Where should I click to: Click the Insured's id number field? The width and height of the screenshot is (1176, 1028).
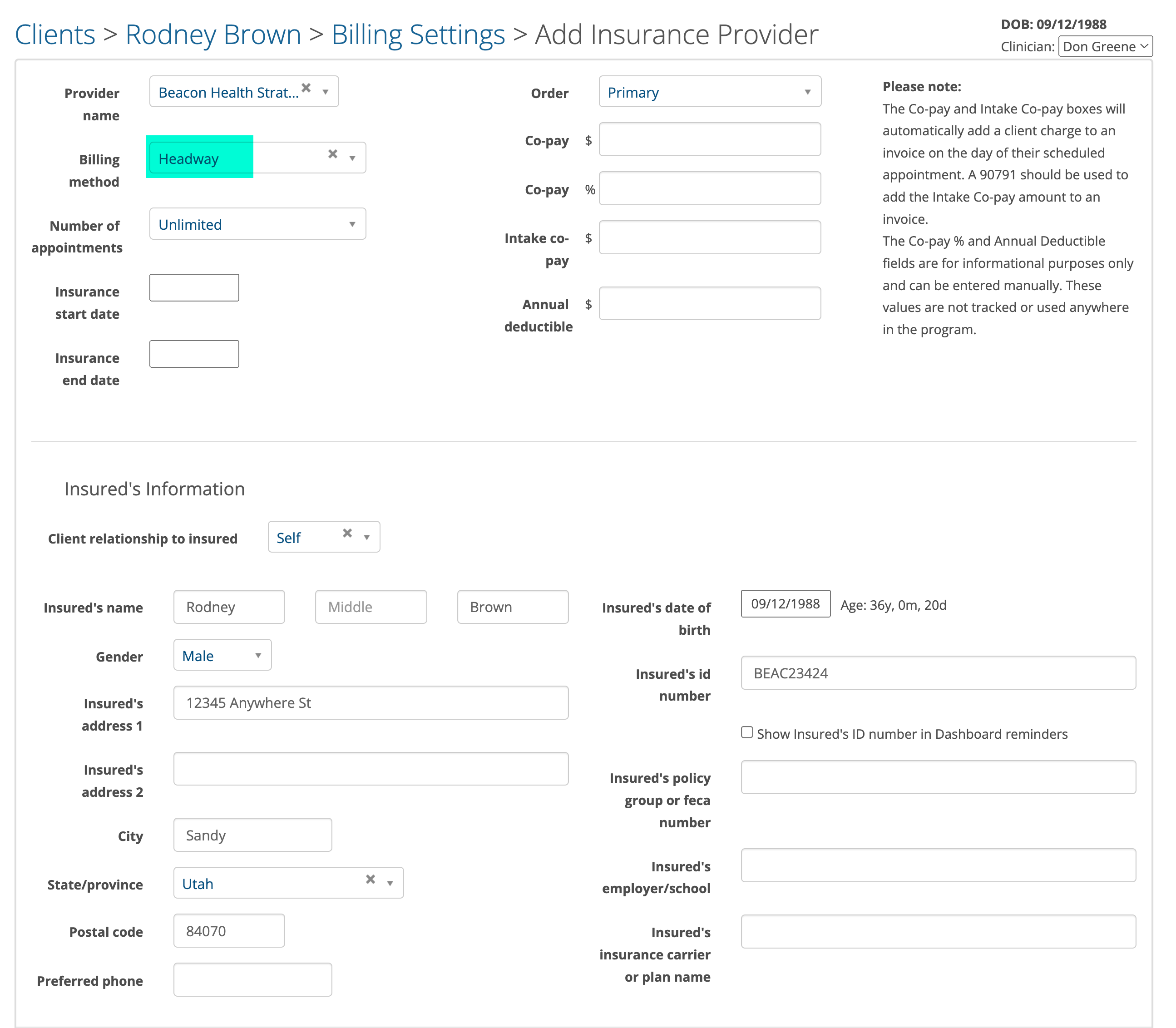point(937,673)
